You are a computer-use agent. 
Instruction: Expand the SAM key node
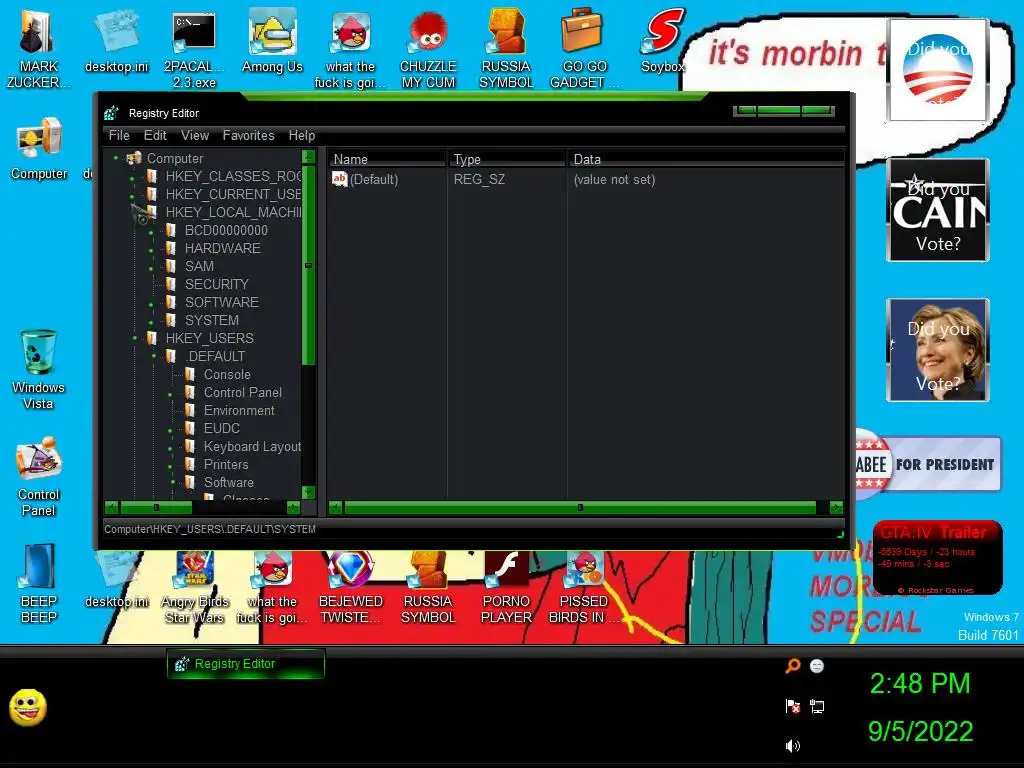pyautogui.click(x=152, y=268)
